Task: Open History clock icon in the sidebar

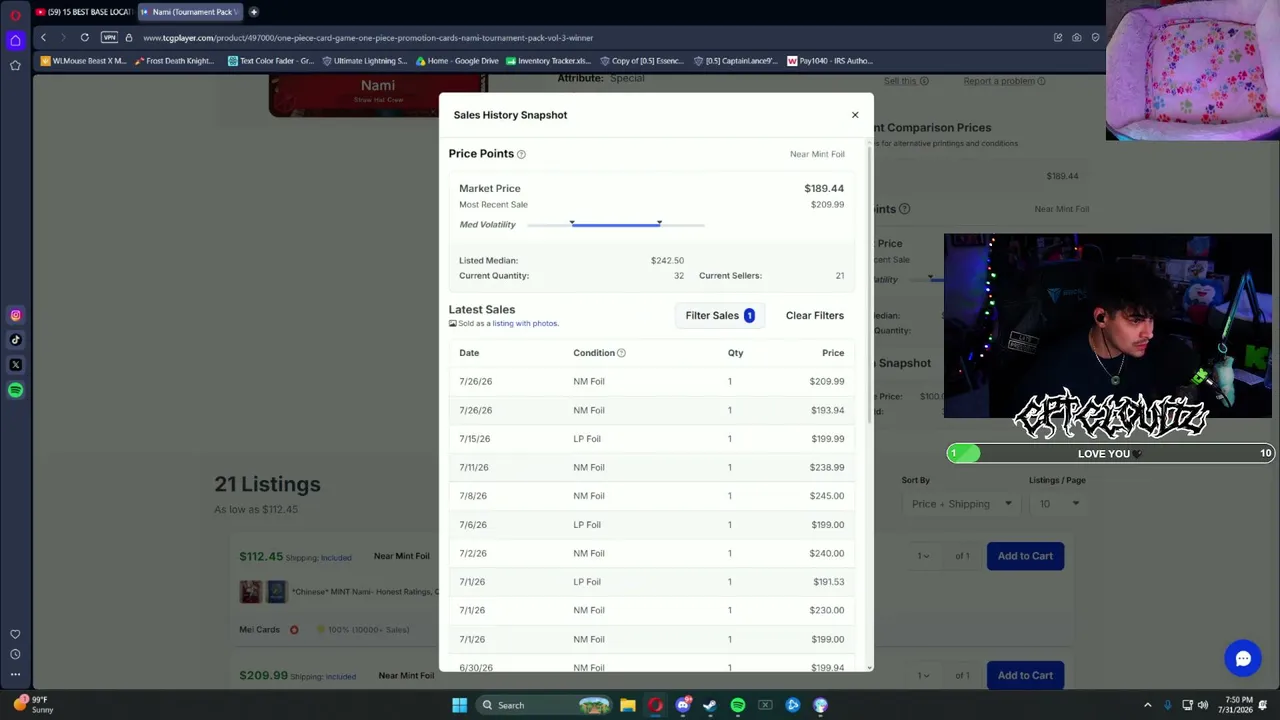Action: [x=15, y=654]
